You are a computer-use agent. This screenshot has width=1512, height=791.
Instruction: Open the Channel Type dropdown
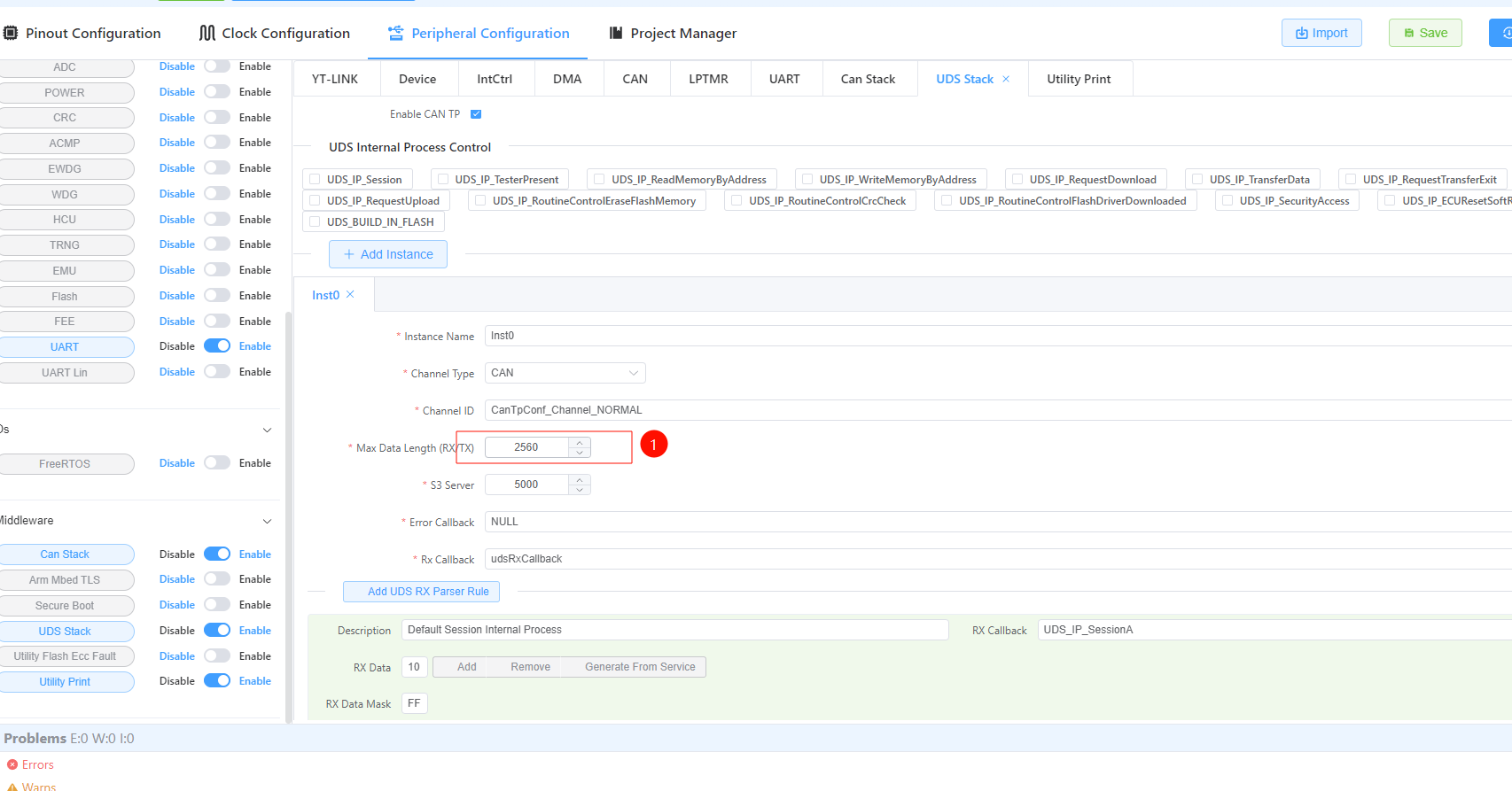pos(565,373)
